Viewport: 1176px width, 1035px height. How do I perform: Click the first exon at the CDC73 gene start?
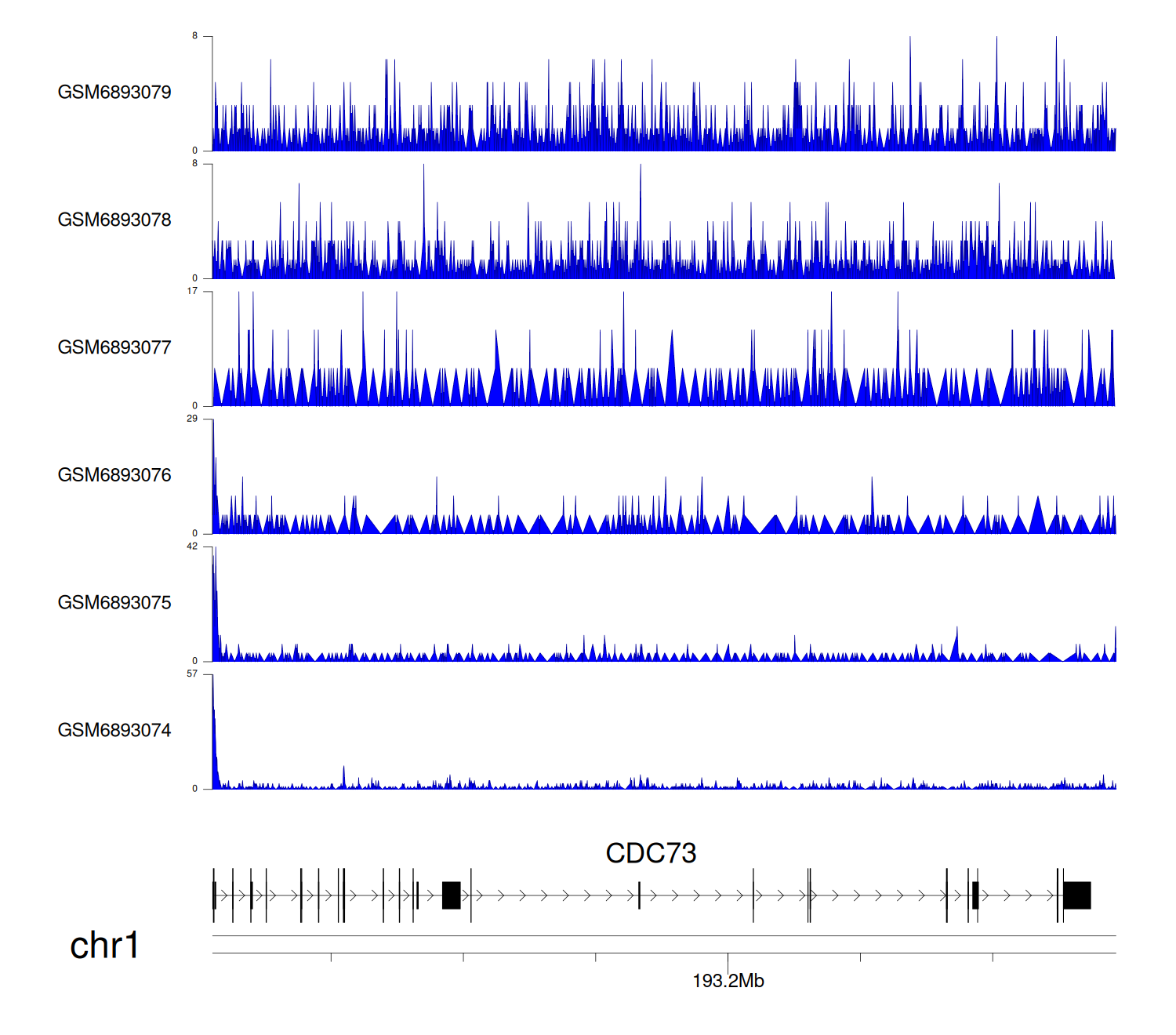point(214,895)
